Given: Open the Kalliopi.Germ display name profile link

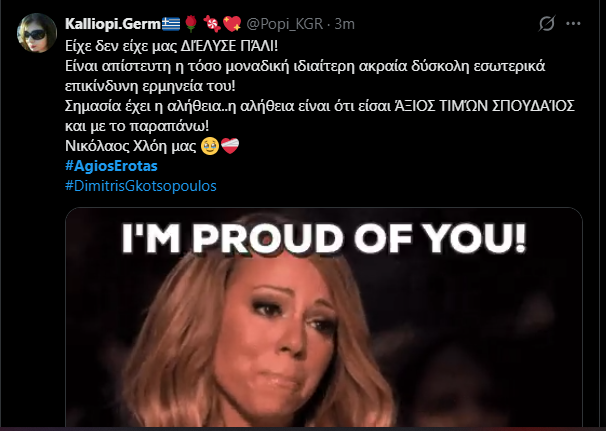Looking at the screenshot, I should [x=112, y=24].
